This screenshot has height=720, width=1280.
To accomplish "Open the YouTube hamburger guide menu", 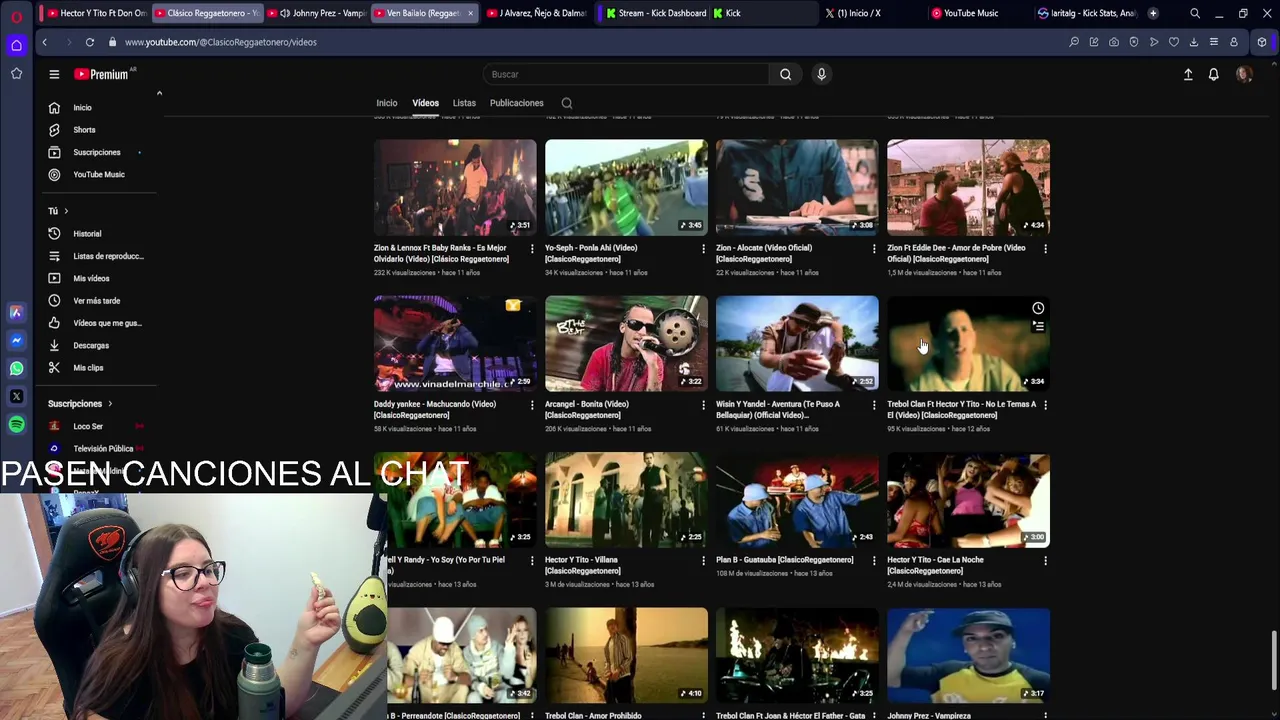I will pos(54,74).
